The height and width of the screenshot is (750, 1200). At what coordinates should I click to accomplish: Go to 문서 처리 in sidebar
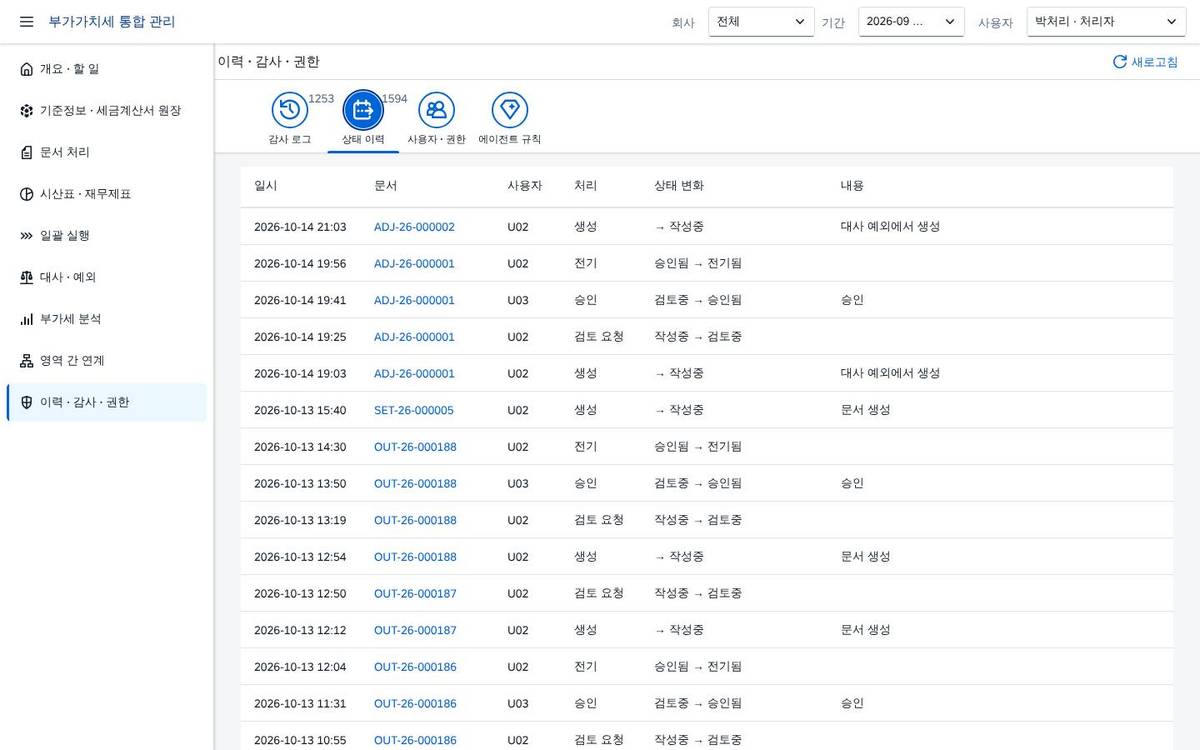point(106,152)
